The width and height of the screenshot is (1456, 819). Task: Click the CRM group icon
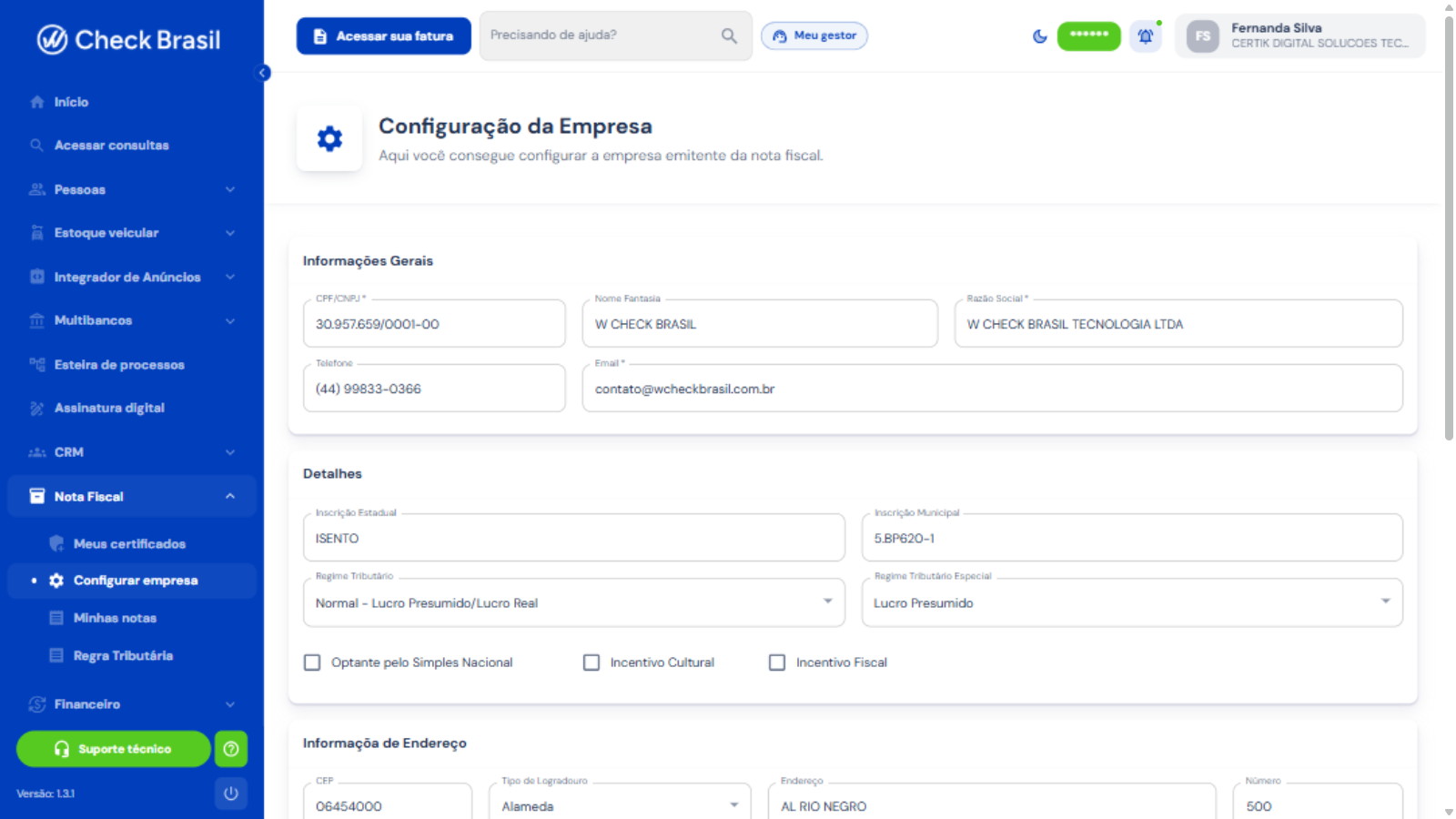tap(37, 452)
